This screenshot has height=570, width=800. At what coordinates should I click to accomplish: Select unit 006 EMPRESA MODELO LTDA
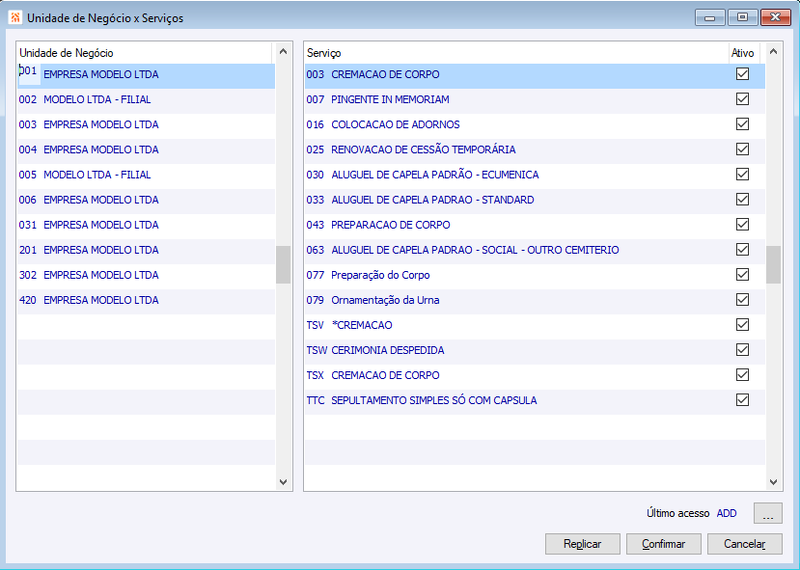146,201
